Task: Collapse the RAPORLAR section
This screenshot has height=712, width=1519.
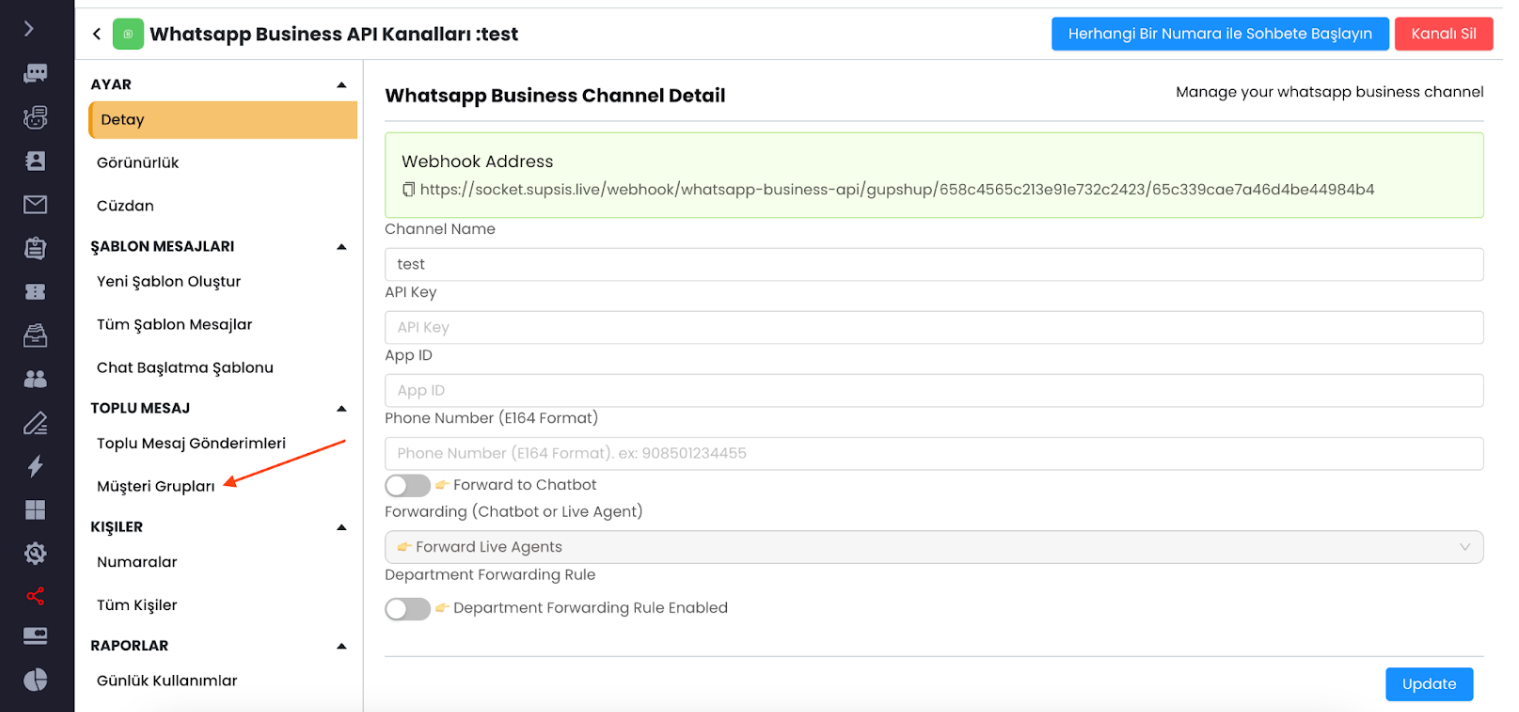Action: tap(341, 646)
